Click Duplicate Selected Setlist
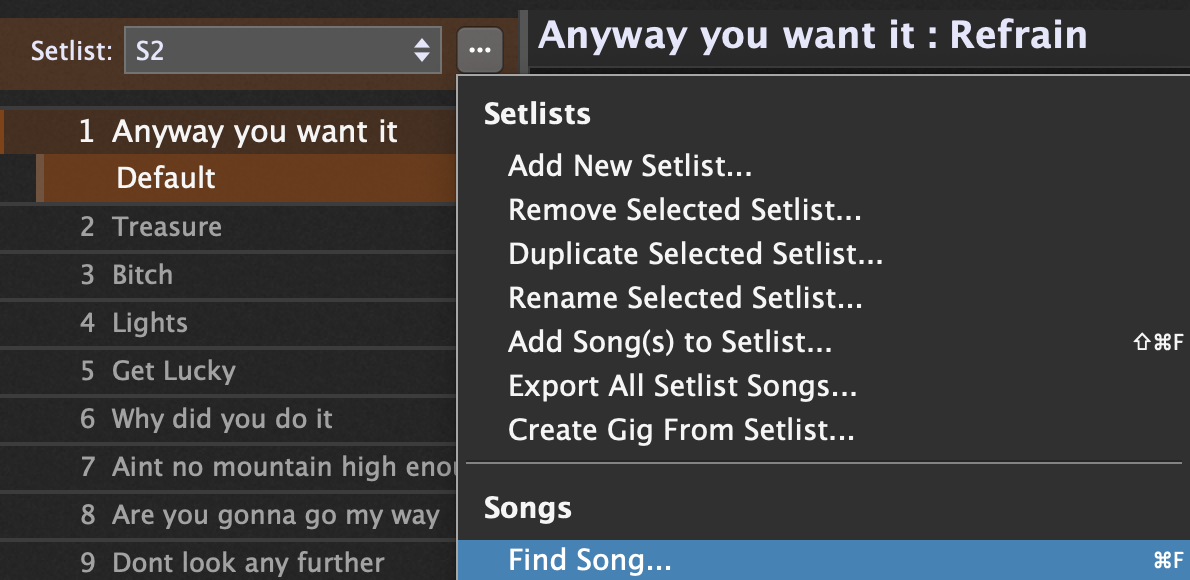The height and width of the screenshot is (580, 1190). (x=695, y=254)
